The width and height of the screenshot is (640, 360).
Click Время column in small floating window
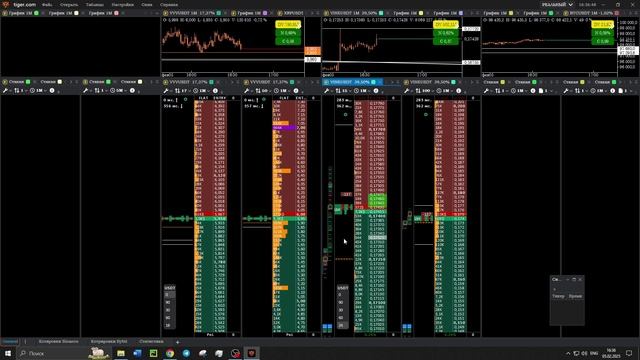(x=575, y=296)
